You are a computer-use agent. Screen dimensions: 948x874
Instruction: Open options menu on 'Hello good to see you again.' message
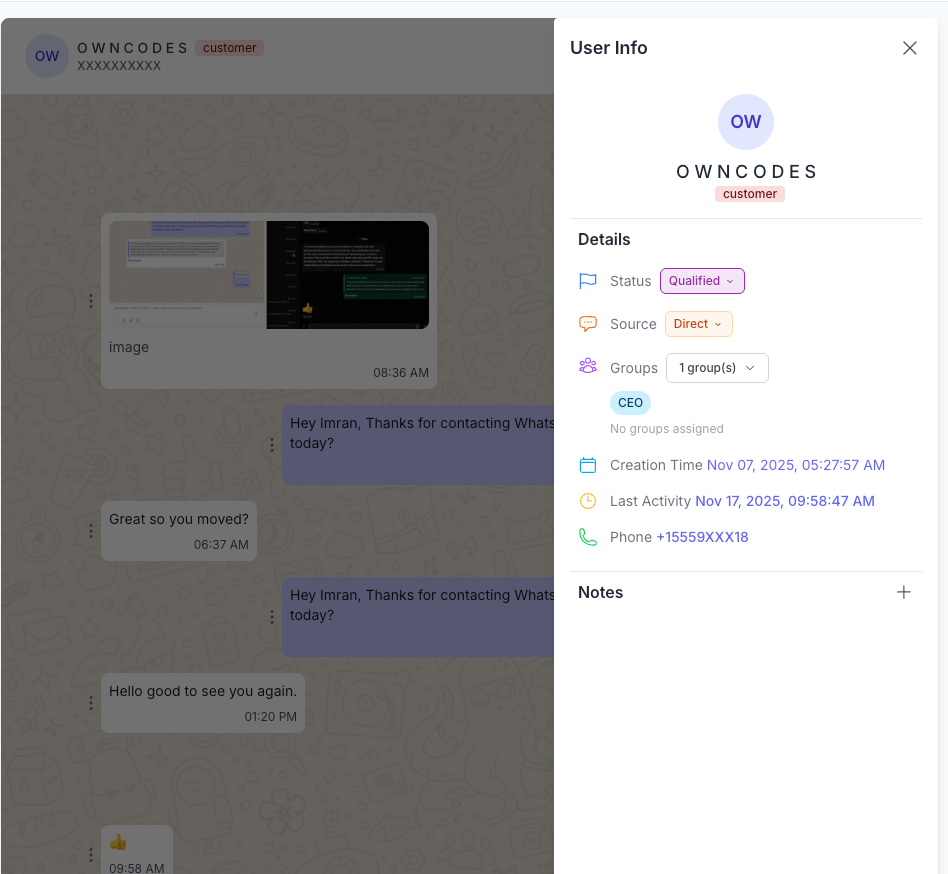91,702
